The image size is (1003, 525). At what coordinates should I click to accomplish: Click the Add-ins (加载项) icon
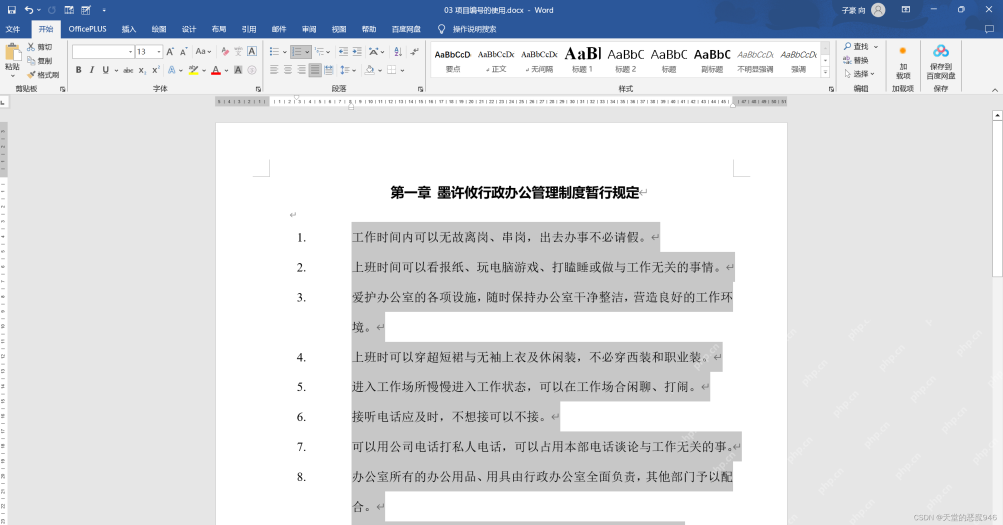coord(903,51)
